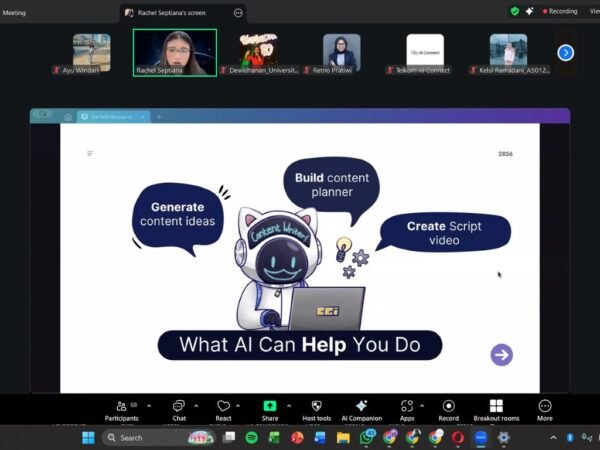
Task: Open the Participants panel
Action: click(122, 411)
